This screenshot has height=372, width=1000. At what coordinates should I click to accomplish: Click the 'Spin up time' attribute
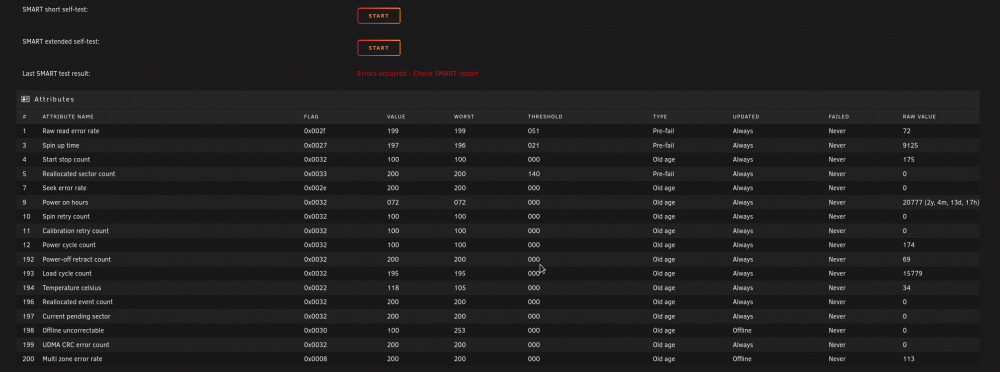[61, 145]
